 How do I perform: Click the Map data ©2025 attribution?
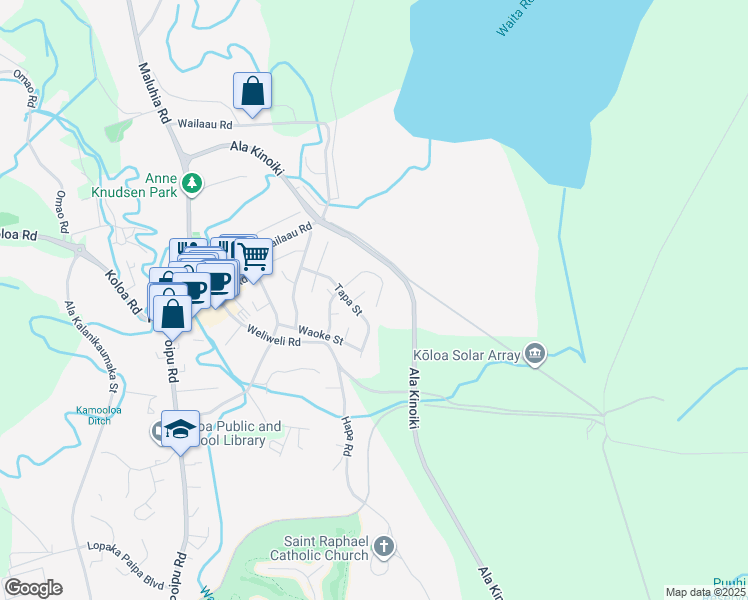(x=705, y=592)
